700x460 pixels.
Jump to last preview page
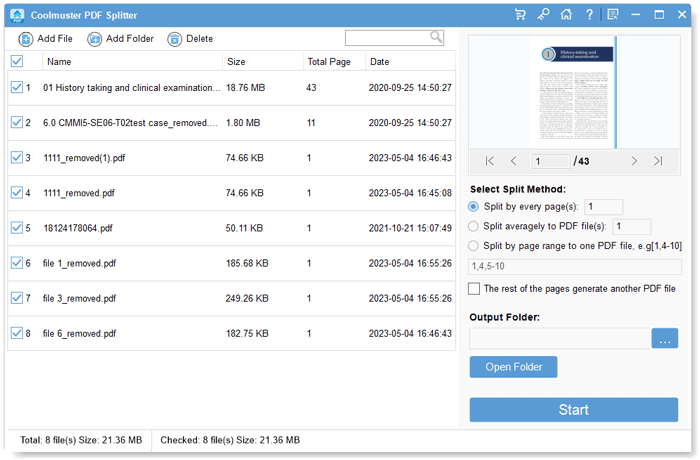[658, 161]
